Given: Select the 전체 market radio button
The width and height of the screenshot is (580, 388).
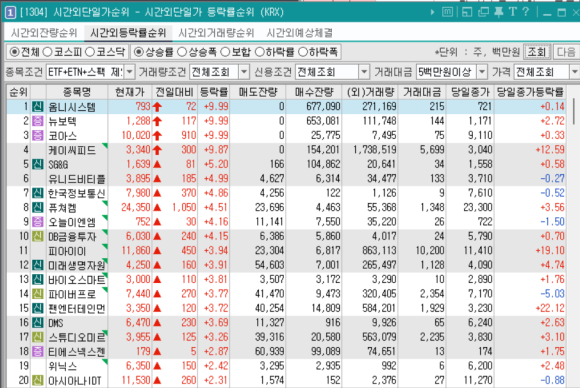Looking at the screenshot, I should [x=14, y=52].
